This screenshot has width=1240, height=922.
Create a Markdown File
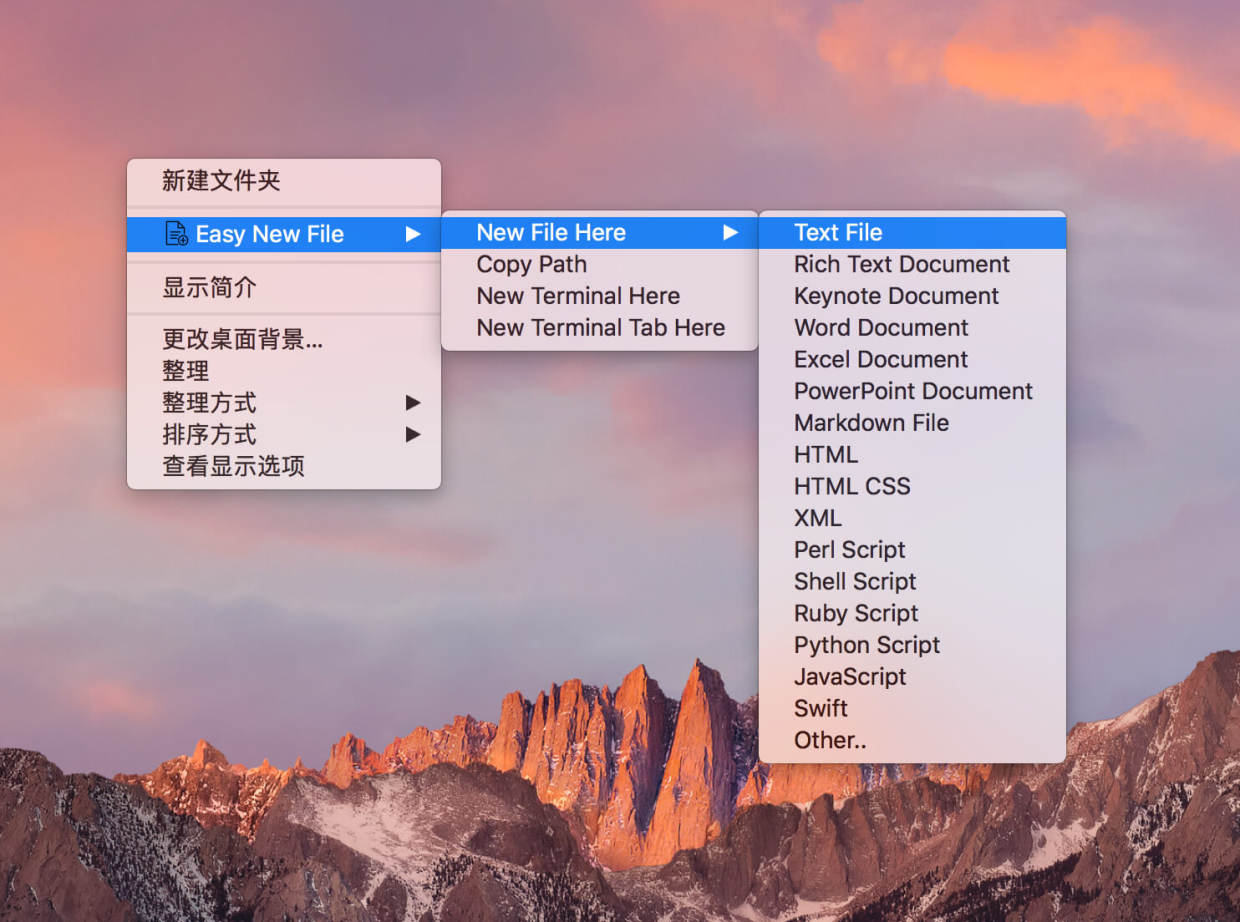coord(912,423)
